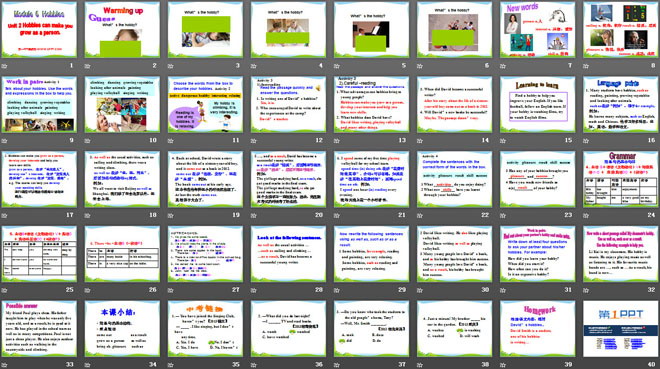Click the animation star icon under slide 2

(88, 66)
